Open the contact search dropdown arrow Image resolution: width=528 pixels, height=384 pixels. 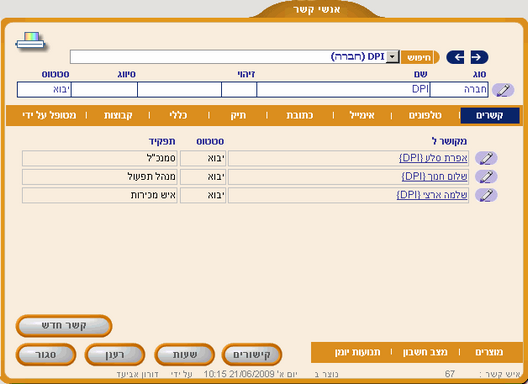[392, 57]
